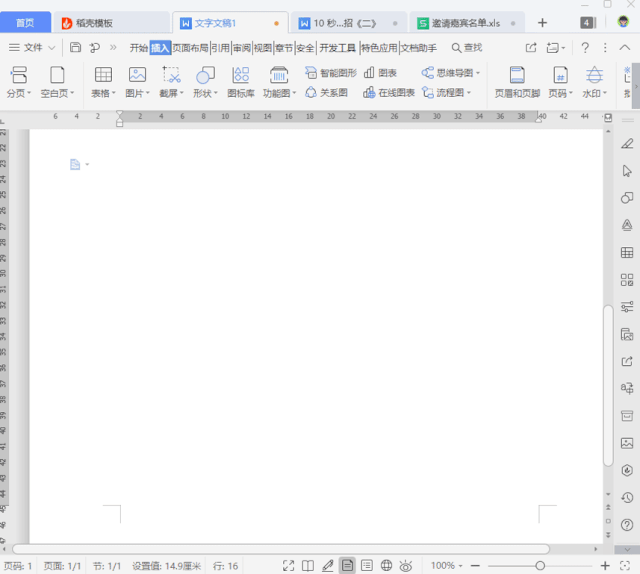Expand the 形状 shapes dropdown
Viewport: 640px width, 574px height.
[205, 93]
